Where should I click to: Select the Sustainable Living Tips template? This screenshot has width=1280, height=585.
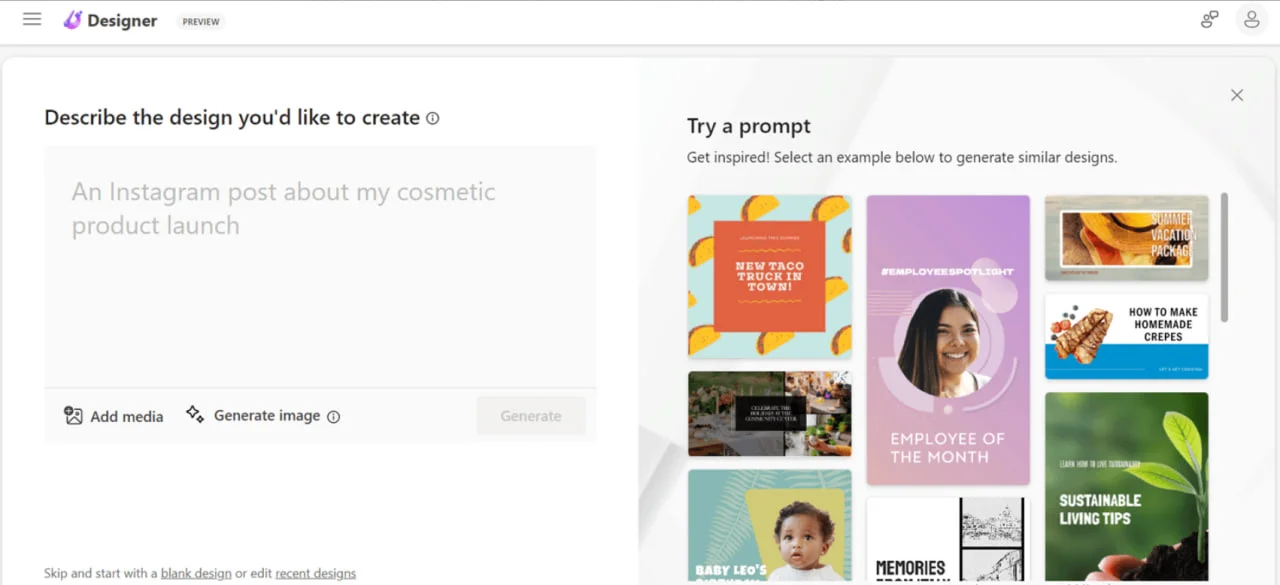pyautogui.click(x=1127, y=486)
